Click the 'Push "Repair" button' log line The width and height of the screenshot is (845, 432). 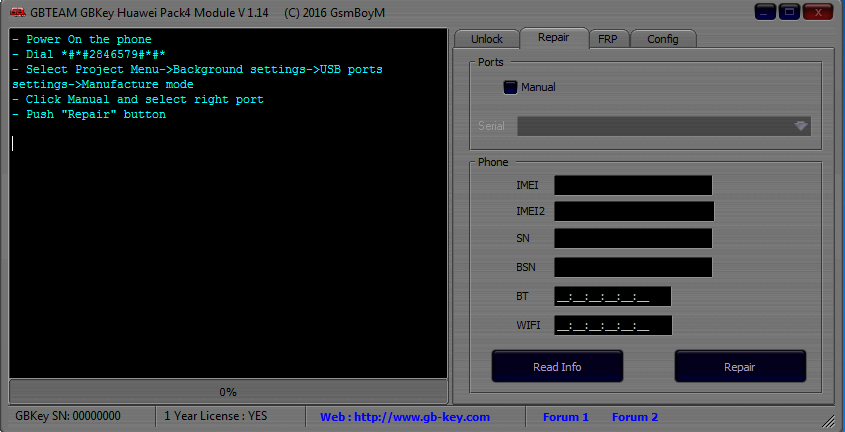coord(89,114)
